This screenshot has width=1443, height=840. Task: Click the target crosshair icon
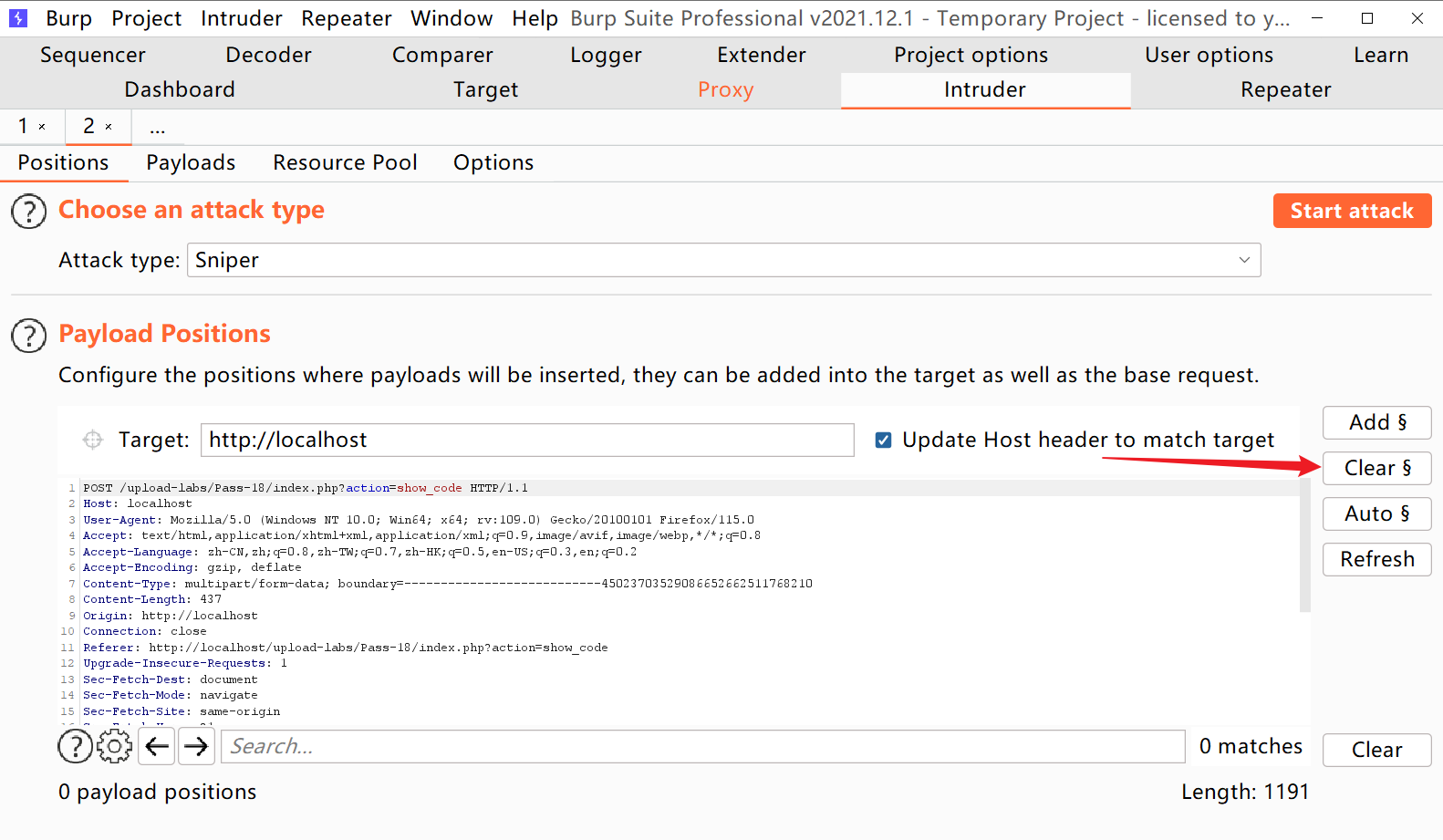[x=93, y=440]
